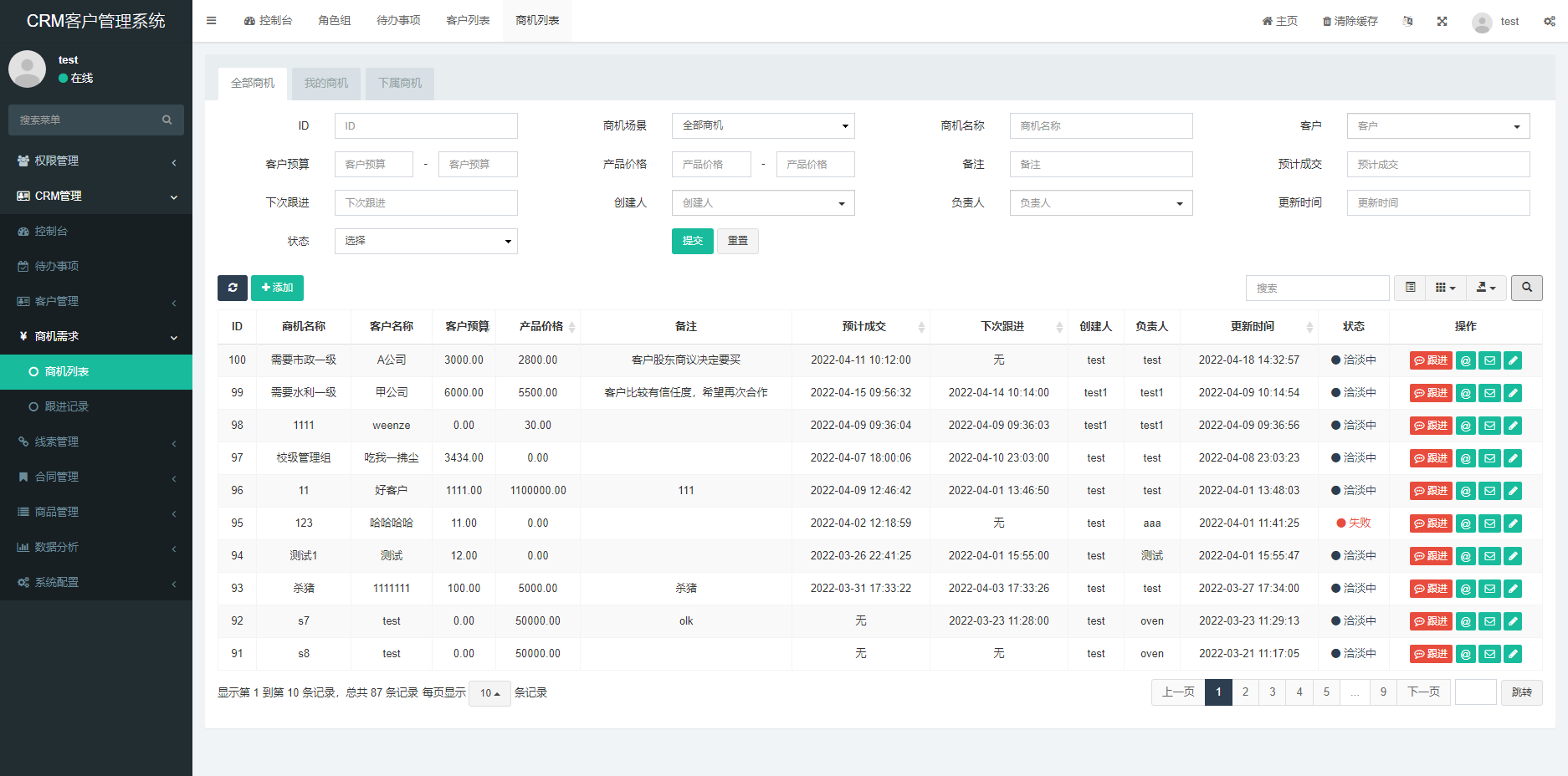Sort by 产品价格 column arrows
This screenshot has height=776, width=1568.
[x=572, y=327]
